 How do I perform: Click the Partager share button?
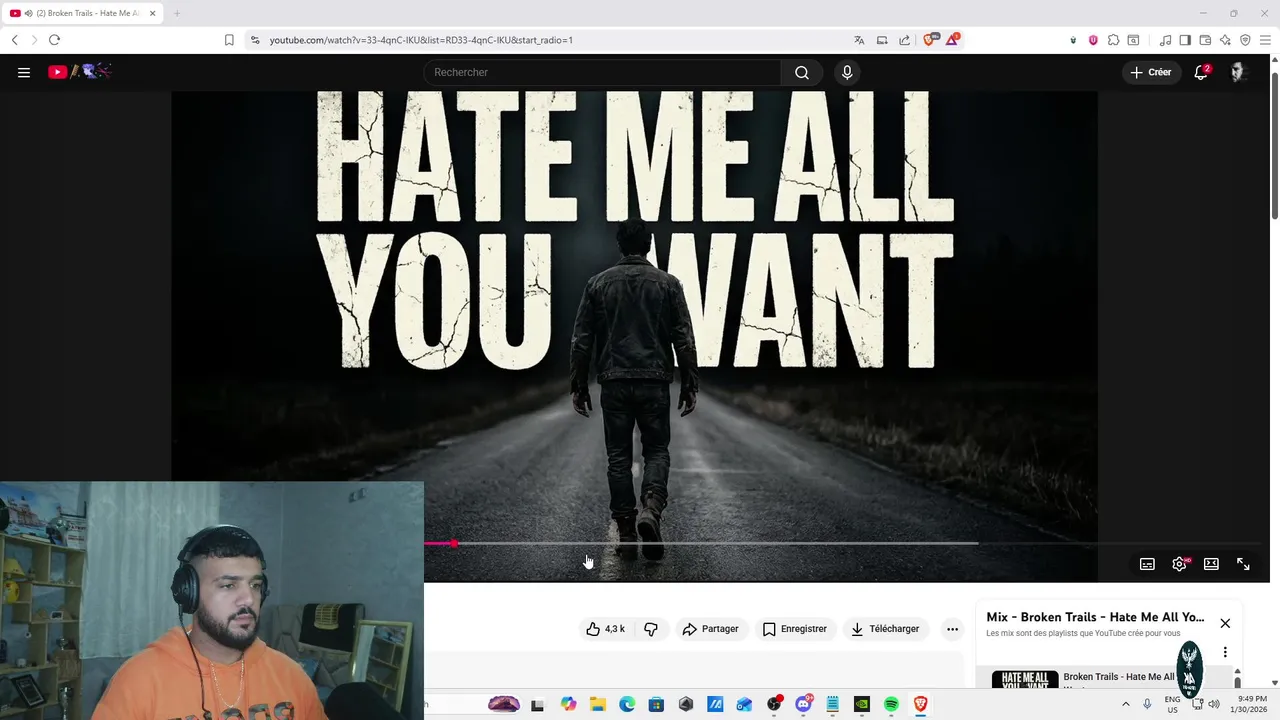click(710, 629)
